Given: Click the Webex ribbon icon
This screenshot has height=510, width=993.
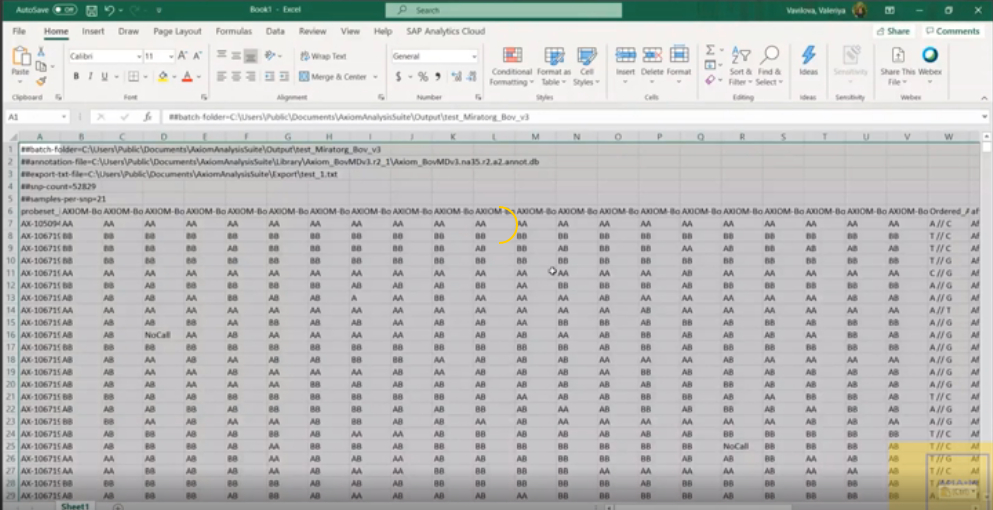Looking at the screenshot, I should coord(929,62).
